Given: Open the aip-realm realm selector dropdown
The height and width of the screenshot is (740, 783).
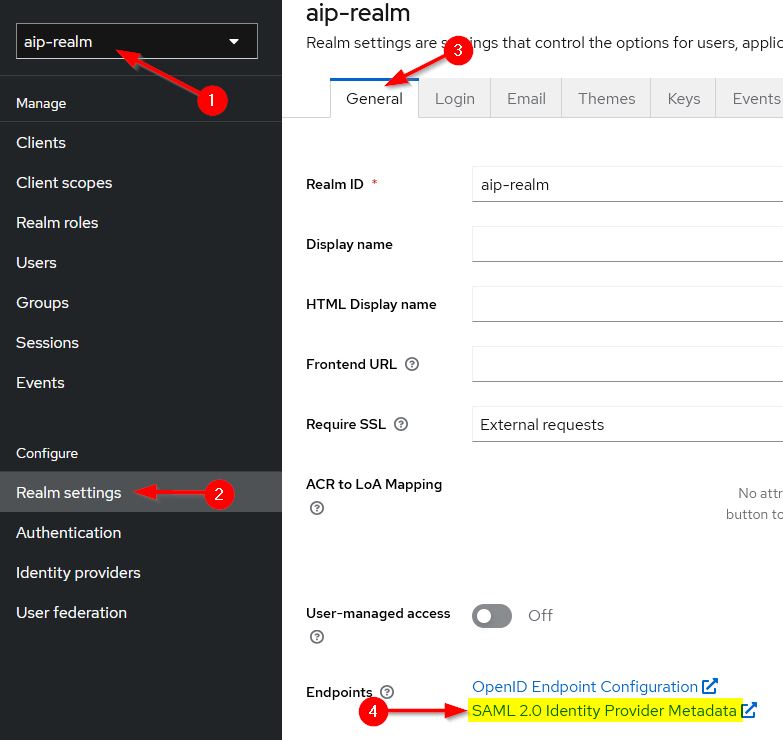Looking at the screenshot, I should (x=137, y=42).
